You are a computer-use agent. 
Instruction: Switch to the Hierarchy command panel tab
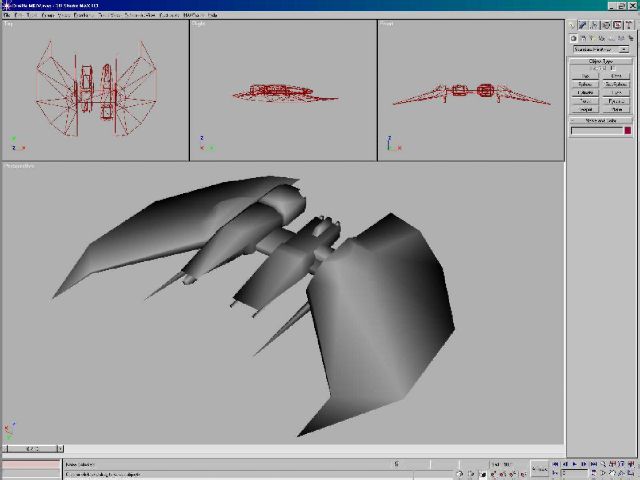tap(593, 25)
